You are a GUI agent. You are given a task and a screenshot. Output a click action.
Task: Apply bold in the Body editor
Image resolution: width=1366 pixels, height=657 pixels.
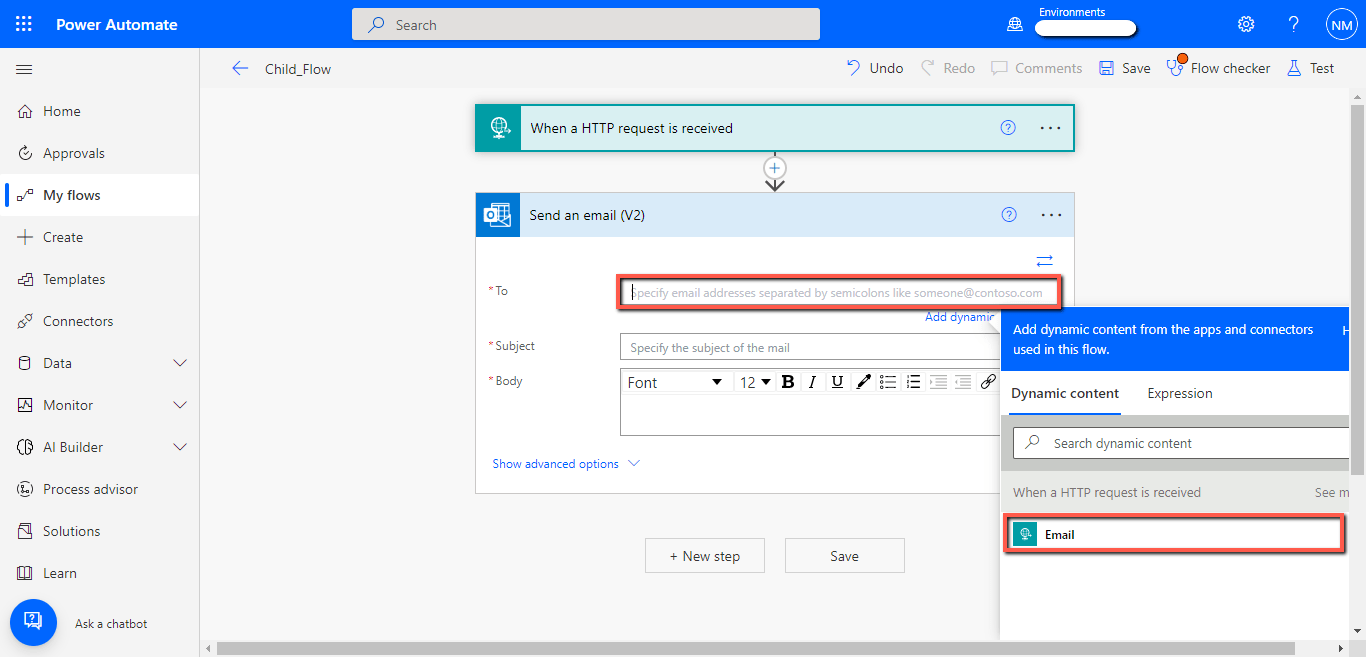click(787, 382)
